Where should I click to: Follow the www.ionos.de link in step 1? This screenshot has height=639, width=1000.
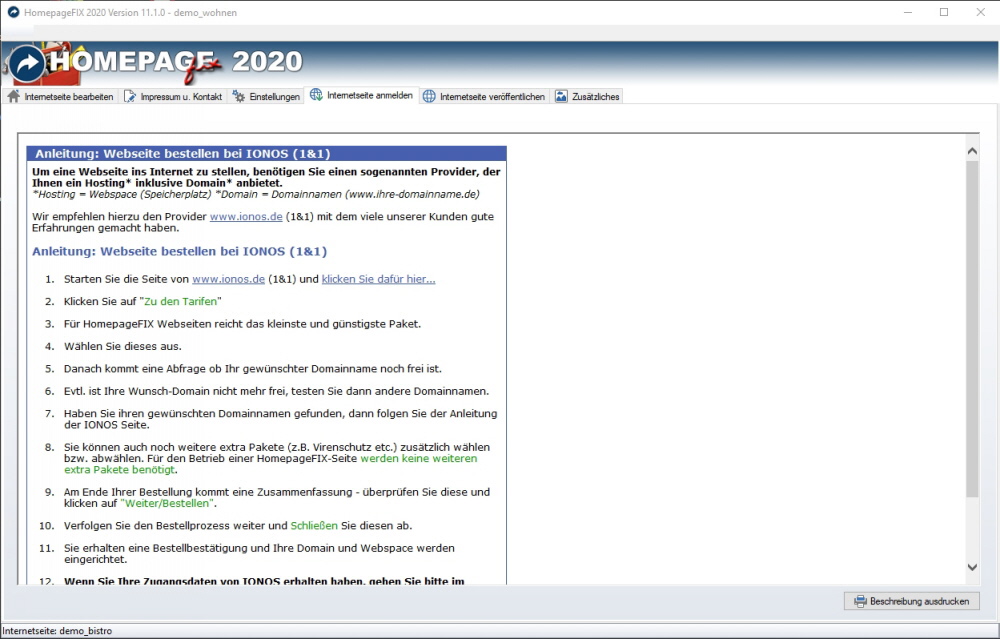pyautogui.click(x=228, y=279)
